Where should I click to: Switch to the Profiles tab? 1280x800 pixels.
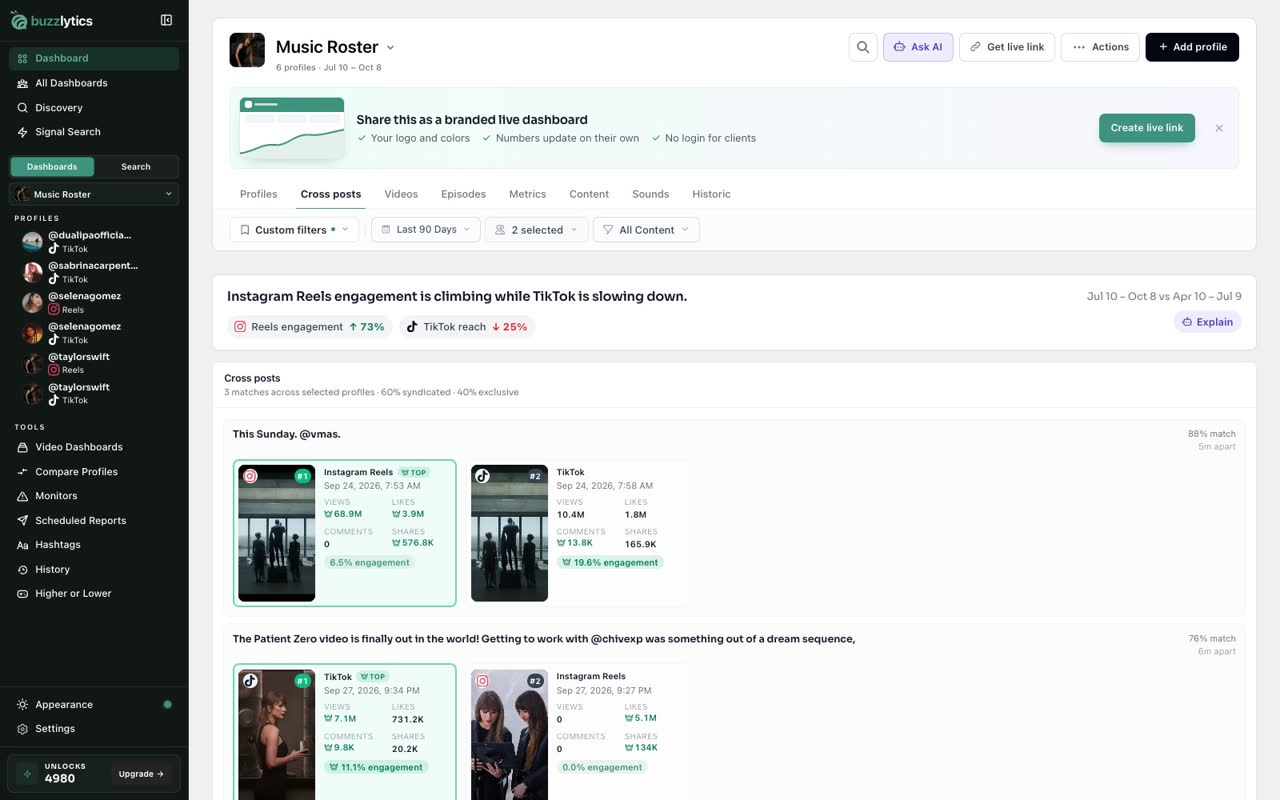[x=259, y=194]
